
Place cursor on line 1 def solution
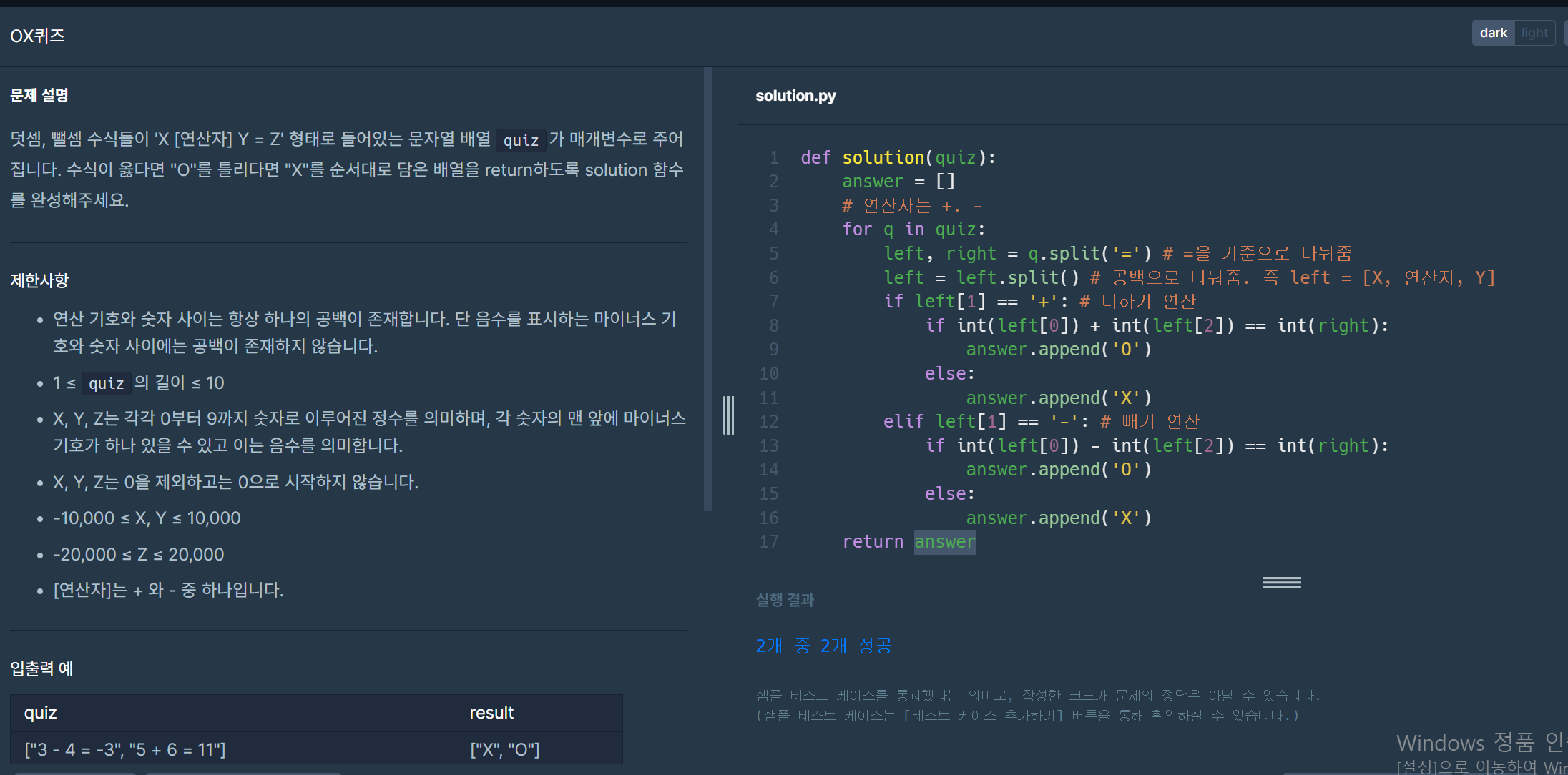point(898,157)
